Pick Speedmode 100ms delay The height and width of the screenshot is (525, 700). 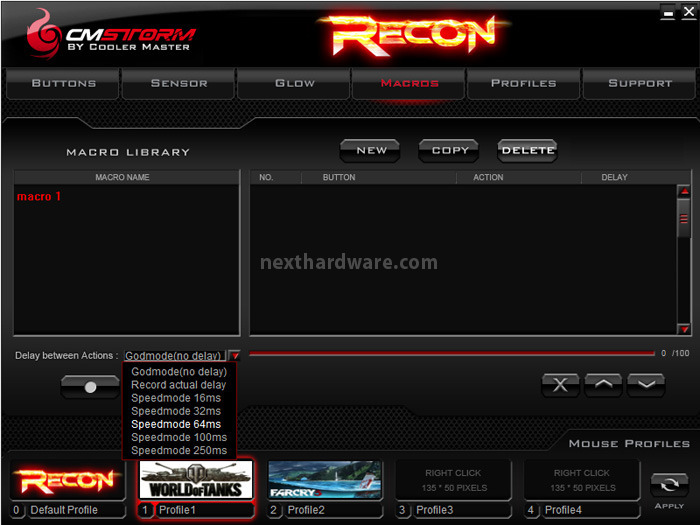pyautogui.click(x=179, y=437)
